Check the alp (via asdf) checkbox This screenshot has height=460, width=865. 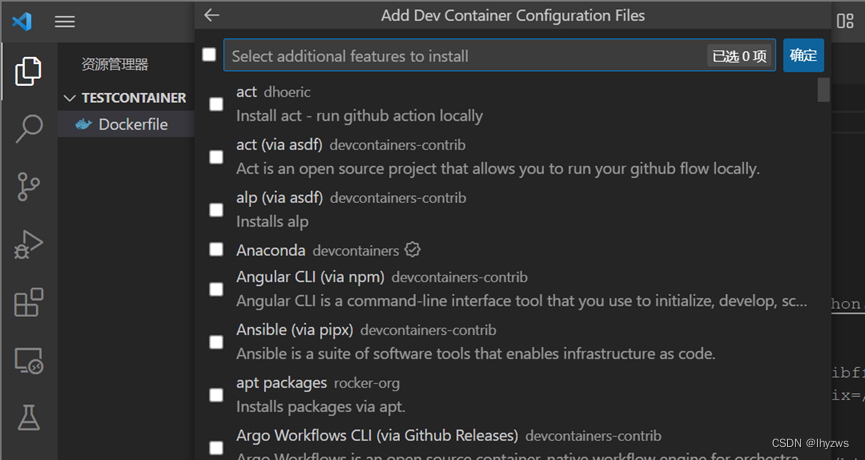click(216, 210)
